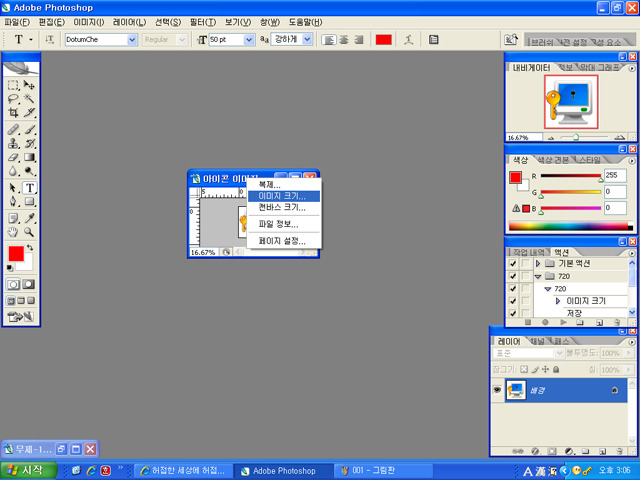Select the Rectangular Marquee tool
The image size is (640, 480).
tap(13, 85)
